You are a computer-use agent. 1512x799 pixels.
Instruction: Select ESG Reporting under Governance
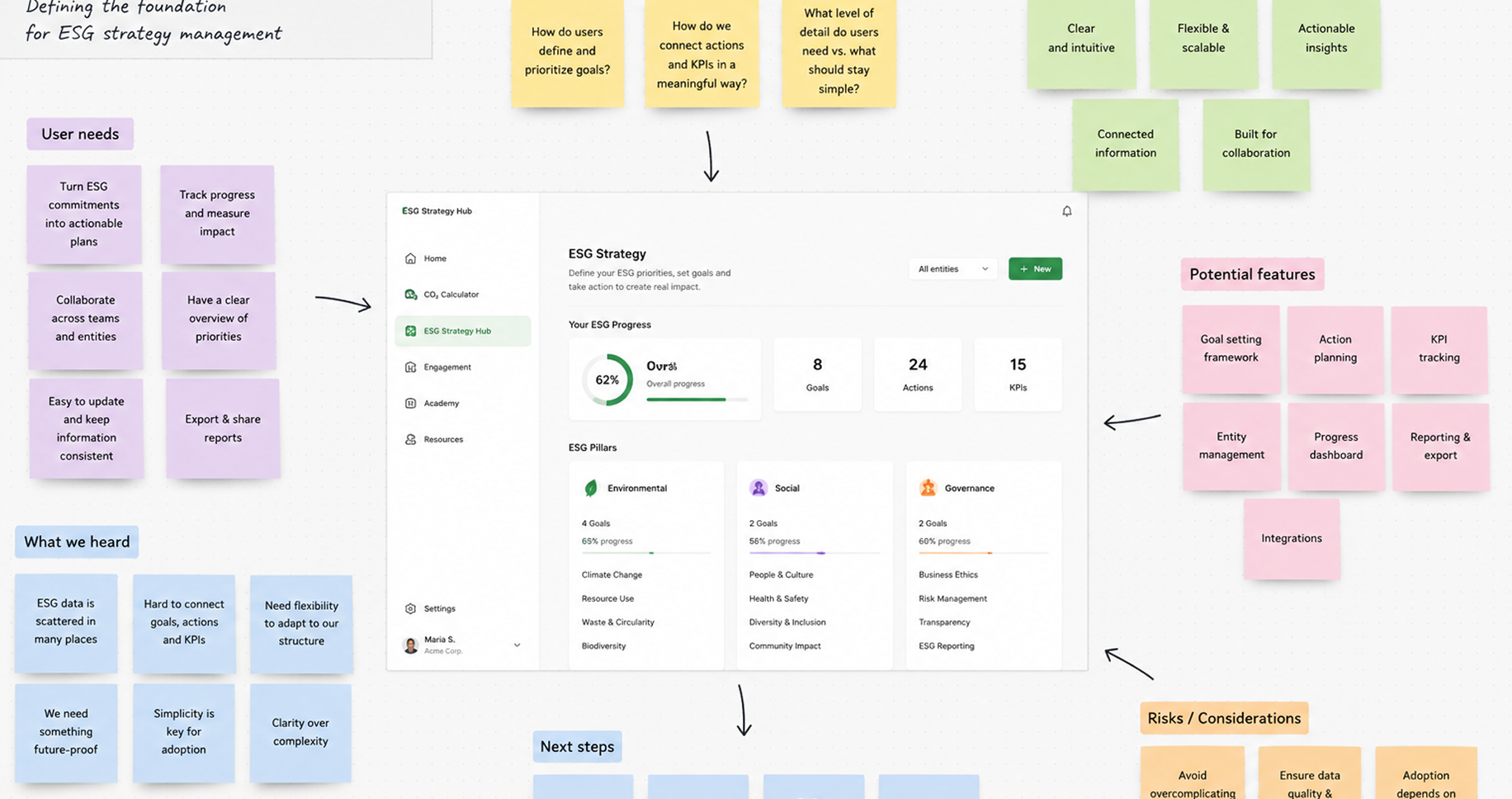point(946,646)
